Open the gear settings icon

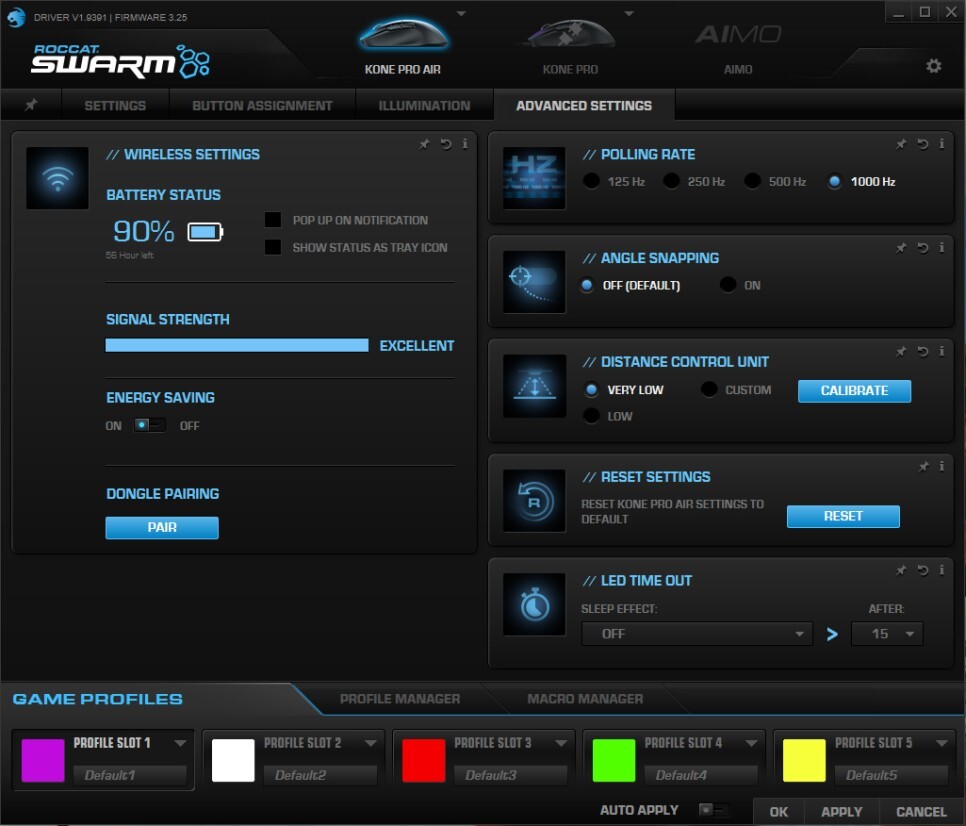point(933,66)
